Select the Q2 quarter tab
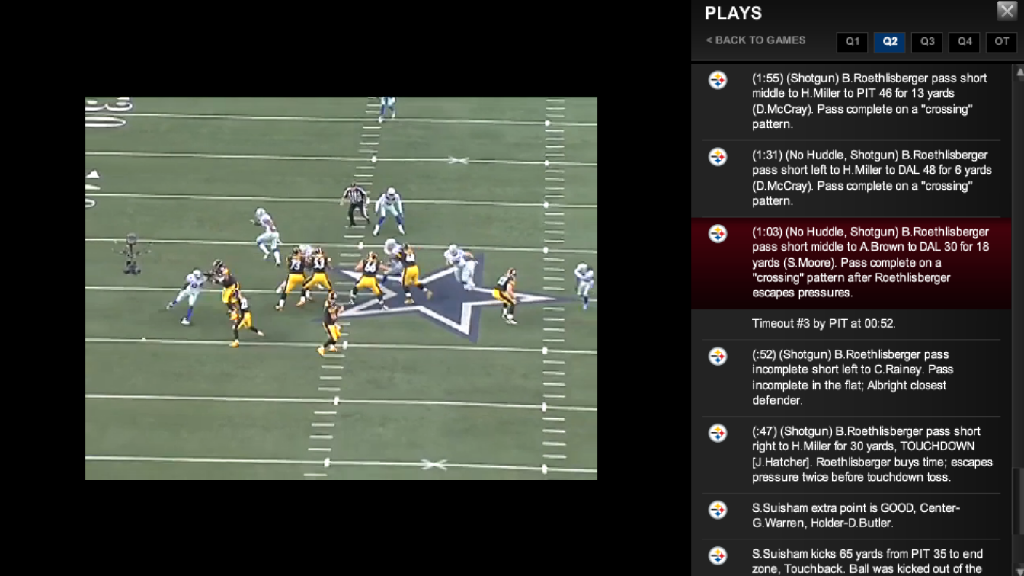This screenshot has width=1024, height=576. pyautogui.click(x=889, y=42)
